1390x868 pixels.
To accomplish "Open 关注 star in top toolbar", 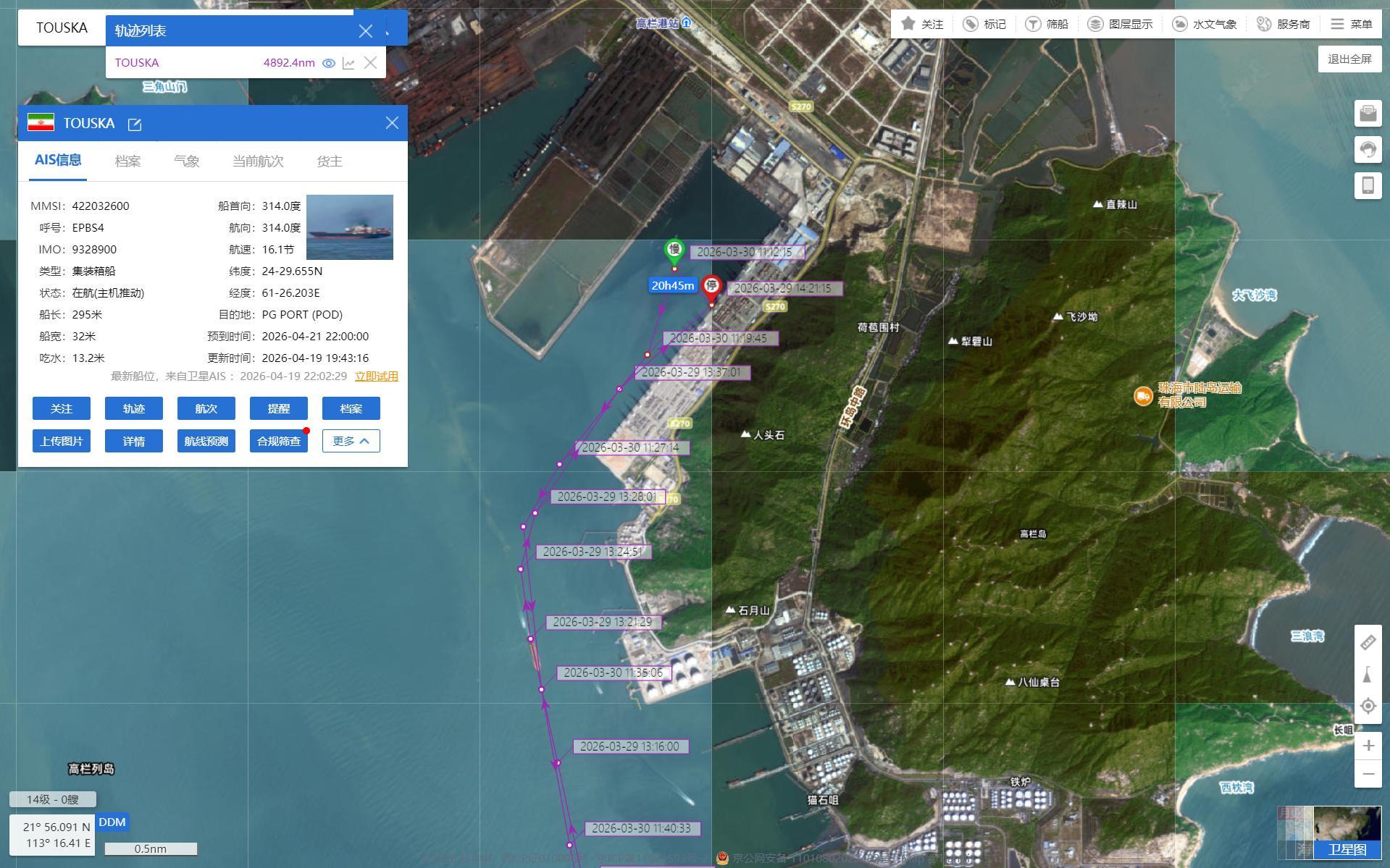I will 922,24.
